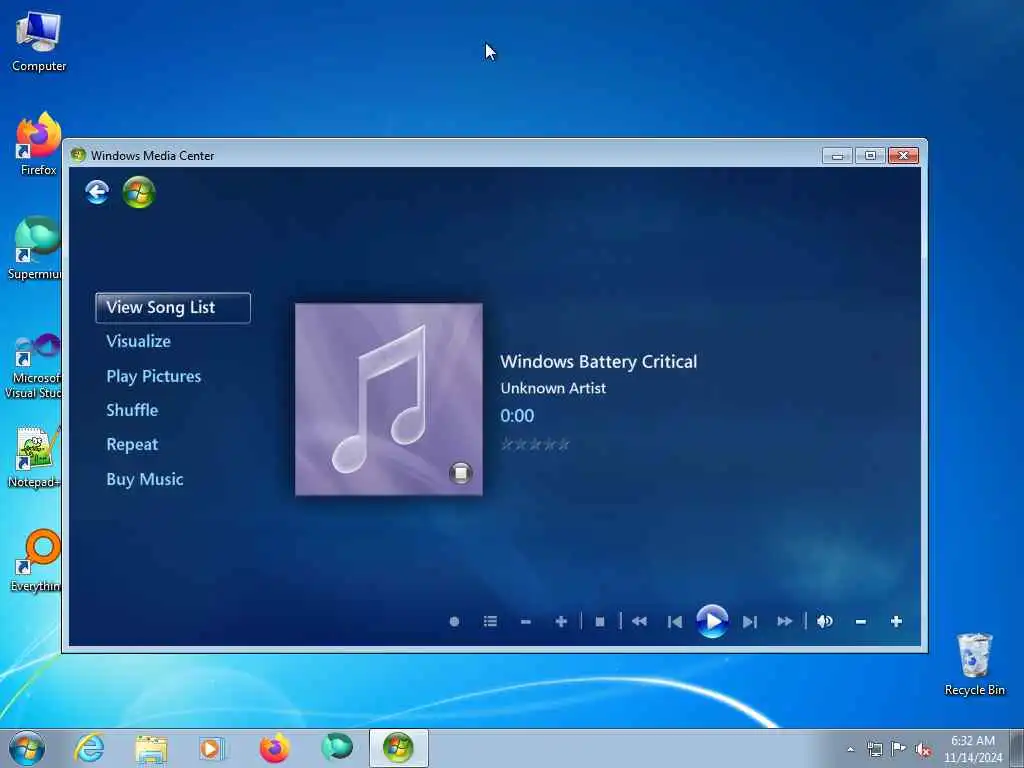The image size is (1024, 768).
Task: Click the music note album art
Action: (x=389, y=399)
